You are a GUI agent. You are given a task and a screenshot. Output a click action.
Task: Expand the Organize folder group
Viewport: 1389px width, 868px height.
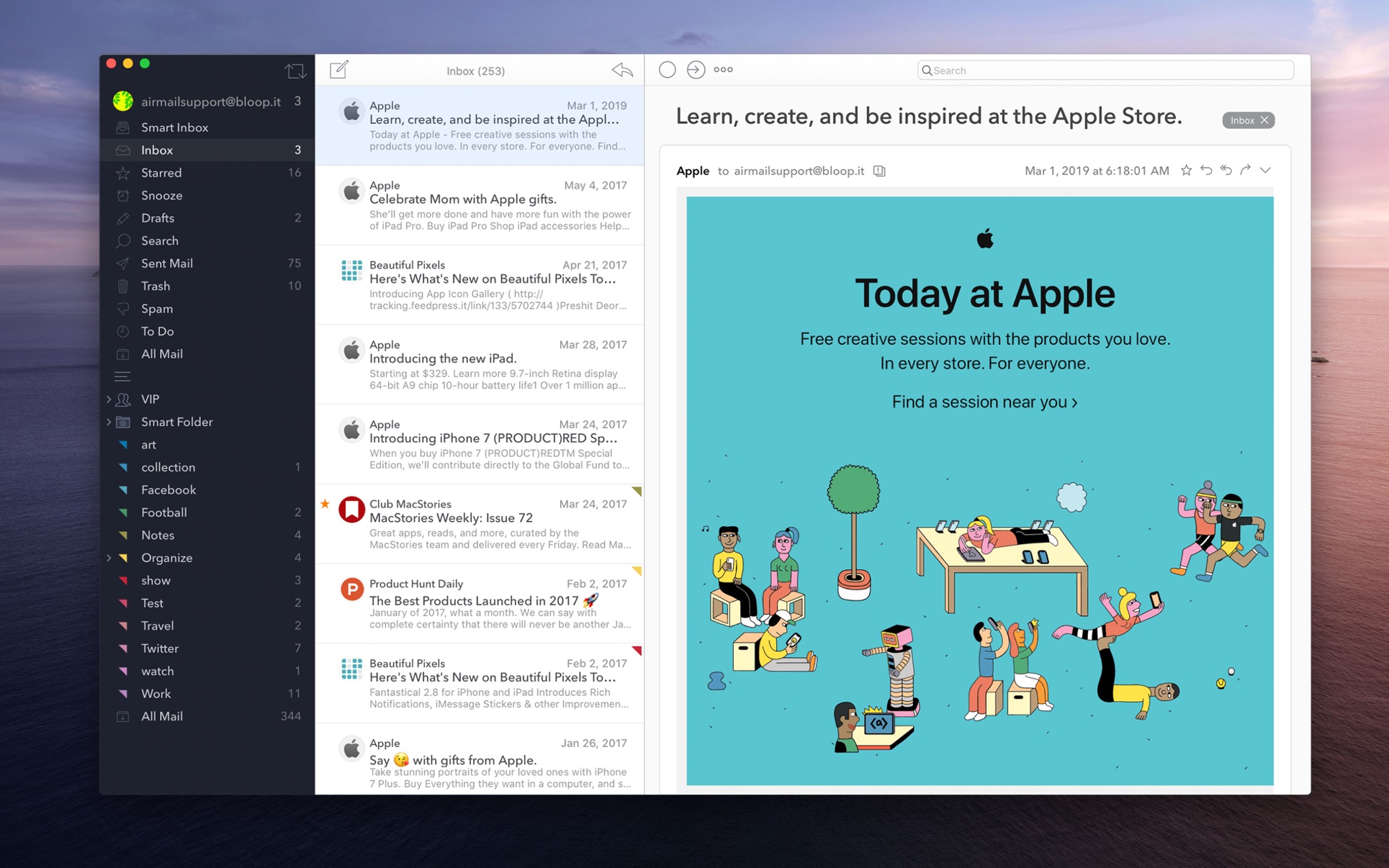coord(109,557)
